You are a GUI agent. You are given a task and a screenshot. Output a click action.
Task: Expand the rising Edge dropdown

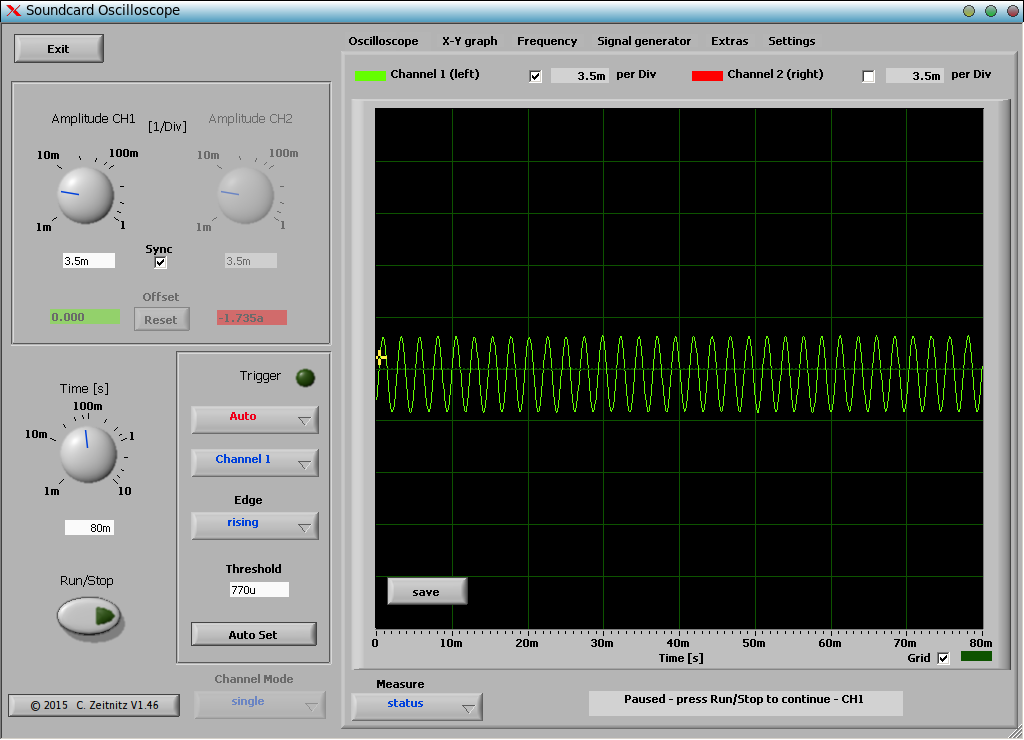click(255, 525)
